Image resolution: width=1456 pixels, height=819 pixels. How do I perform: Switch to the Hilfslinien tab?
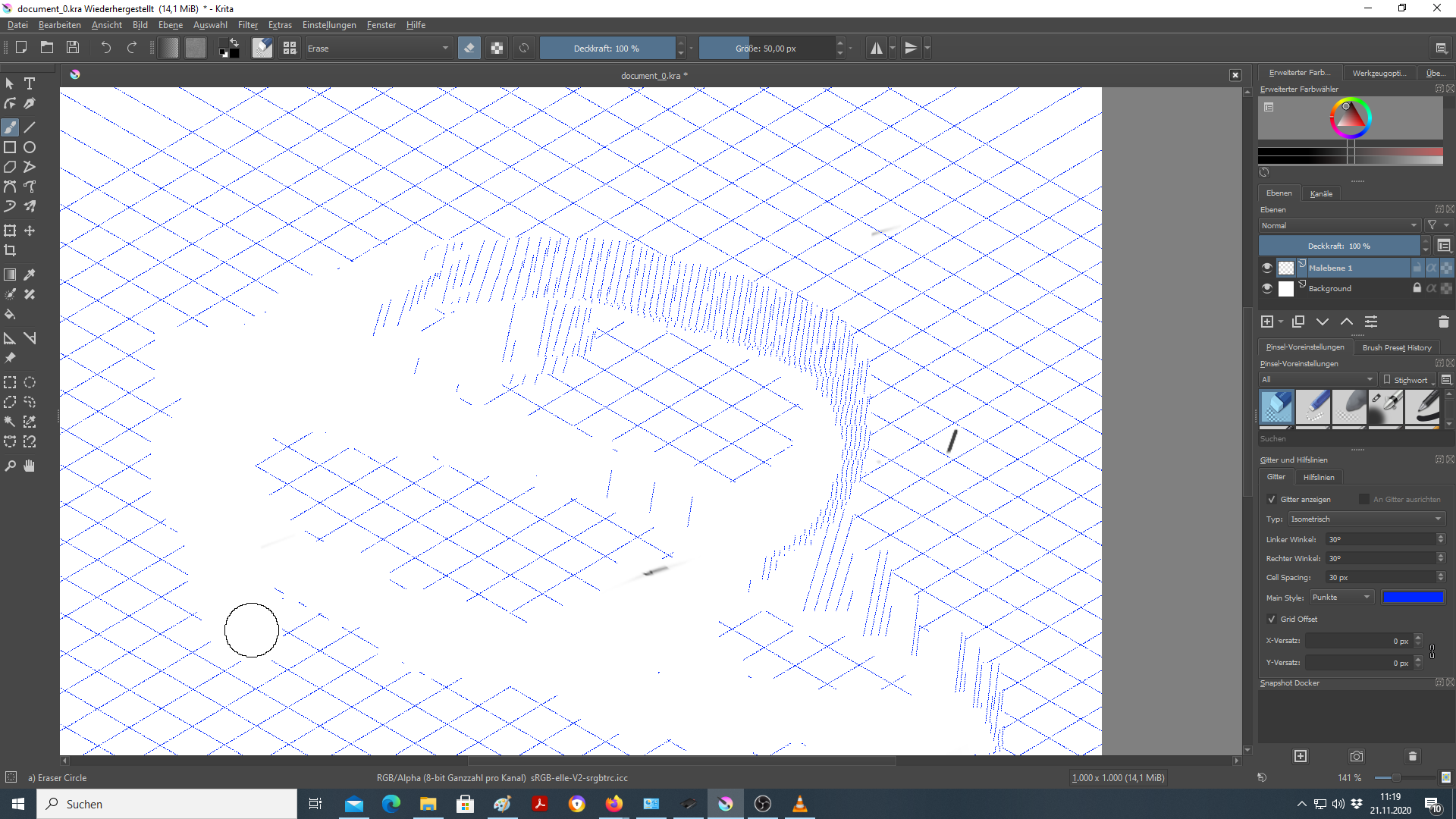[1319, 476]
